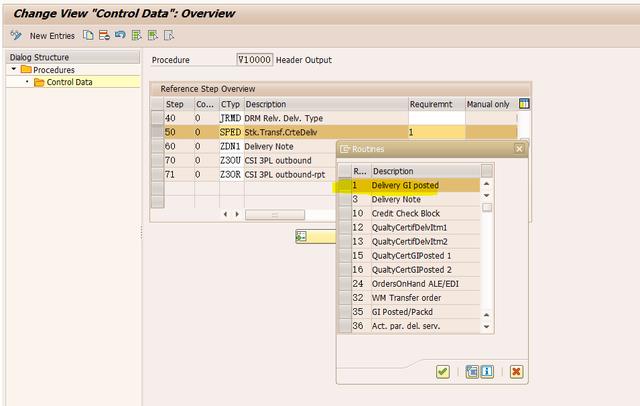The image size is (640, 406).
Task: Open Control Data node in Dialog Structure
Action: point(69,82)
